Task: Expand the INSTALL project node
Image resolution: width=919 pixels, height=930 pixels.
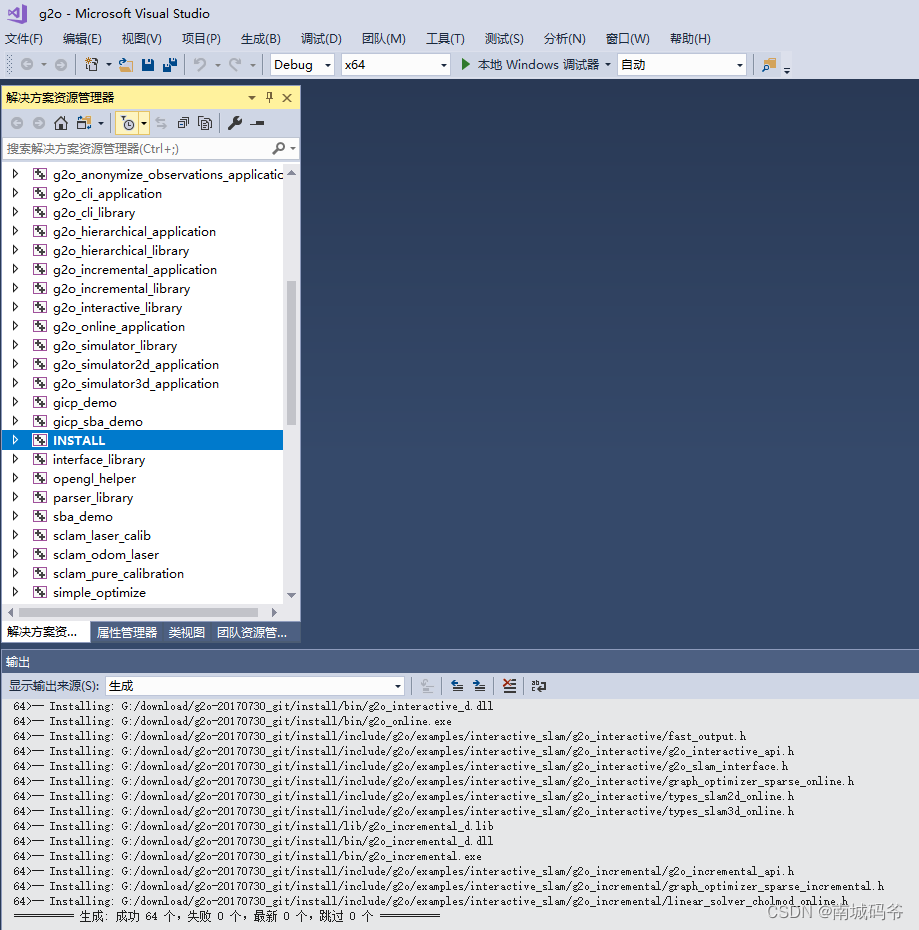Action: [x=15, y=440]
